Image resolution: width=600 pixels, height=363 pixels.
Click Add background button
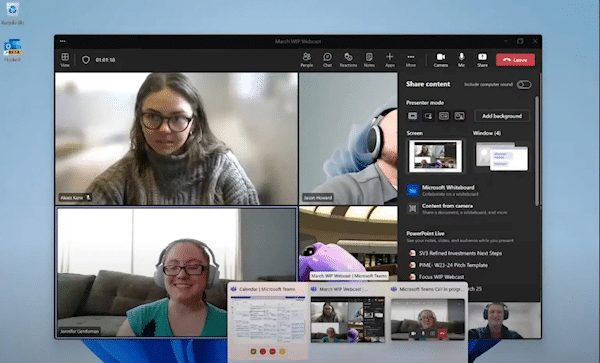pos(502,116)
